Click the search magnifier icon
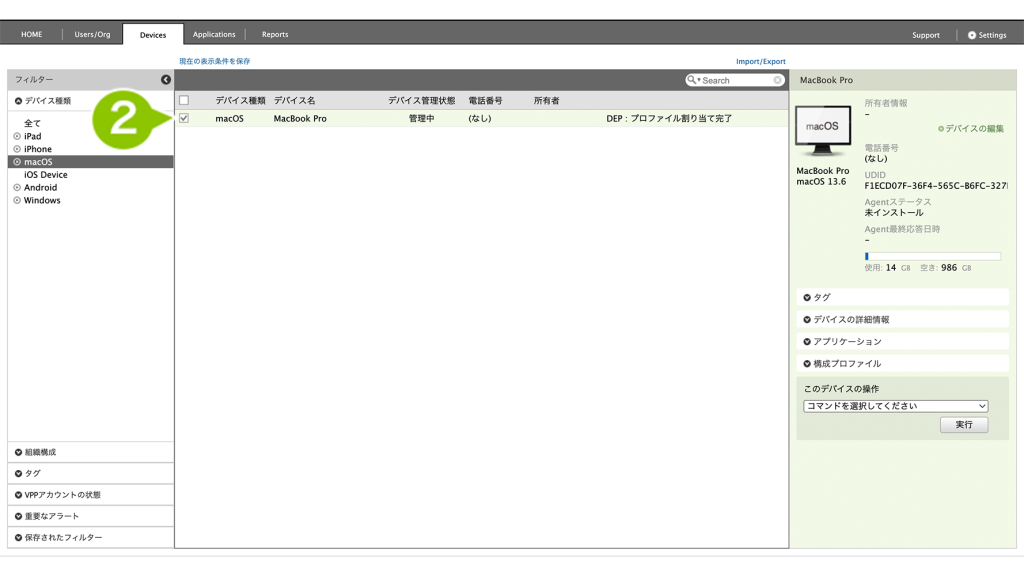Image resolution: width=1024 pixels, height=576 pixels. tap(692, 80)
